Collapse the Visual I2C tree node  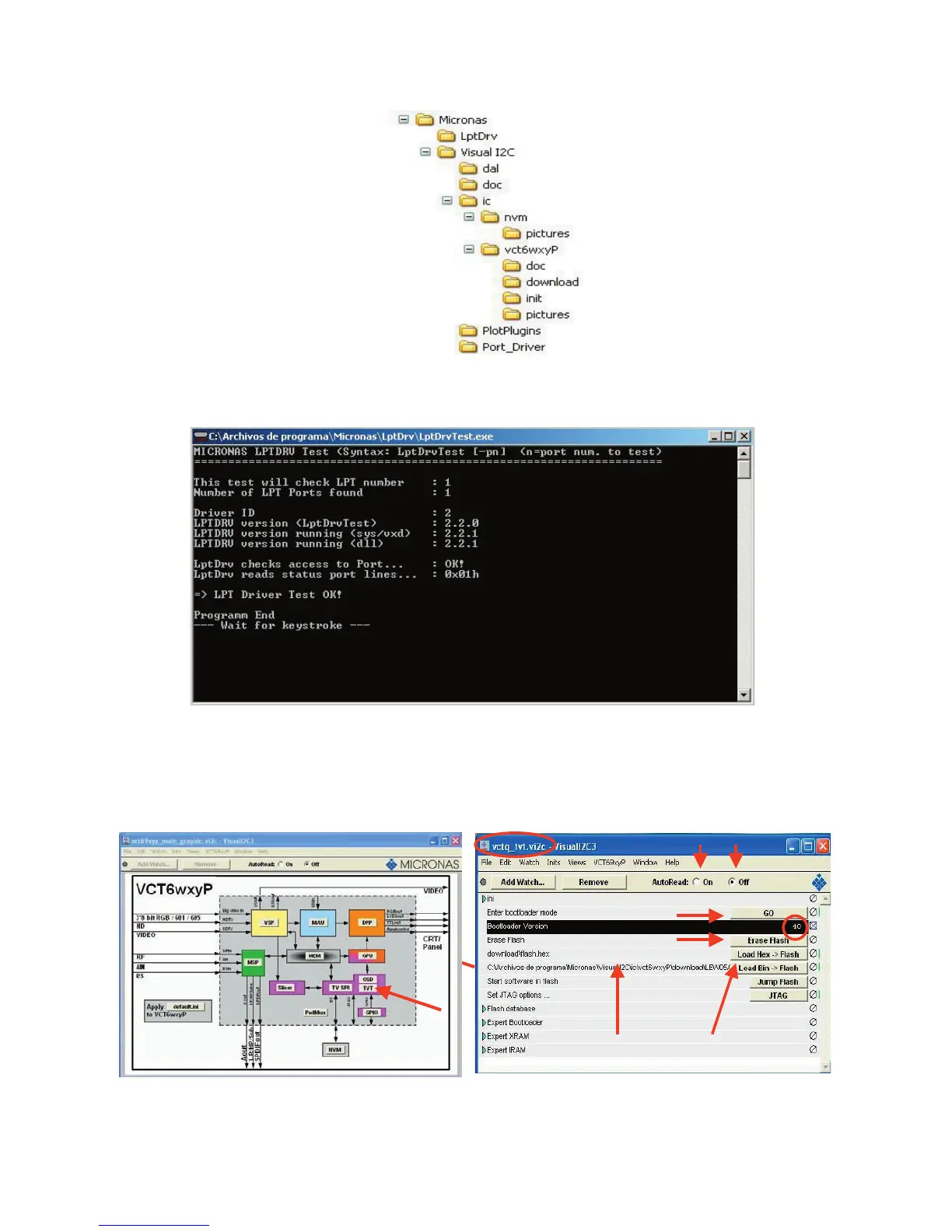click(x=425, y=152)
